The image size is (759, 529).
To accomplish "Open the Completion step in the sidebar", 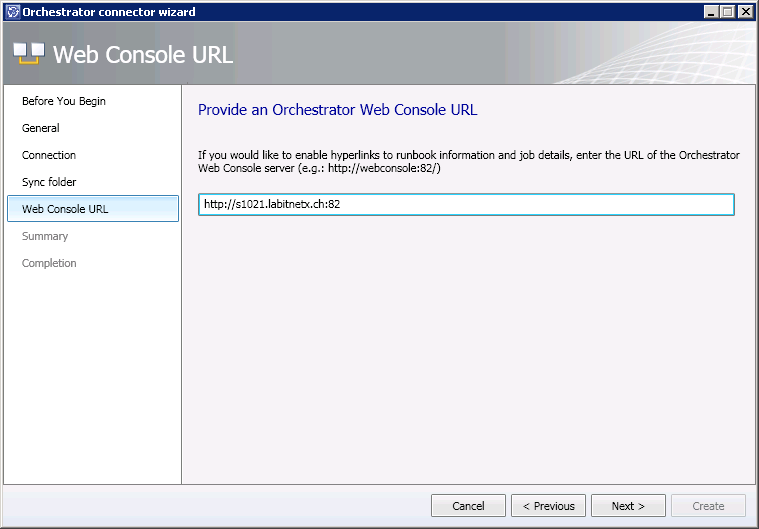I will click(49, 263).
